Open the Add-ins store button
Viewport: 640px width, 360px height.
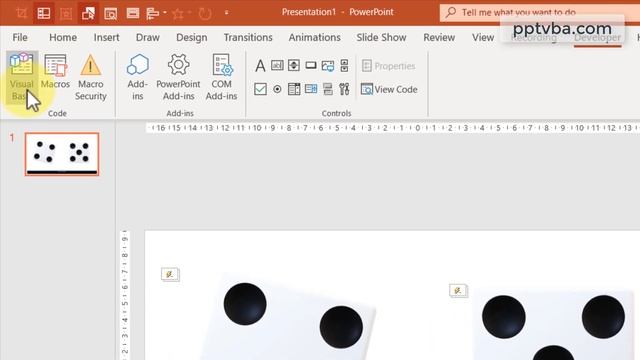tap(138, 78)
